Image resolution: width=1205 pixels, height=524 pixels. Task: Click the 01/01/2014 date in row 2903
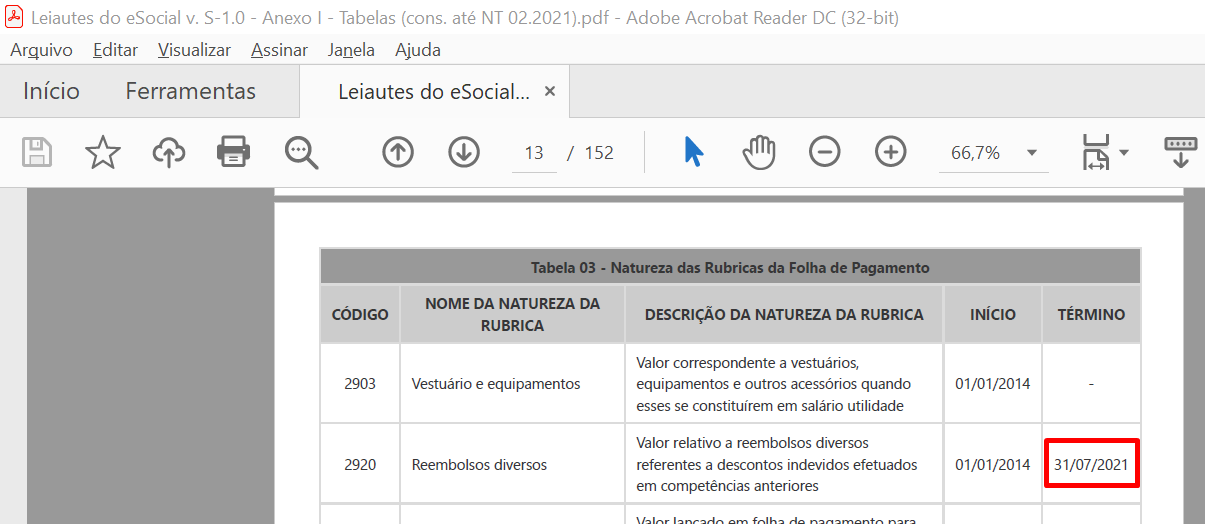pyautogui.click(x=993, y=384)
